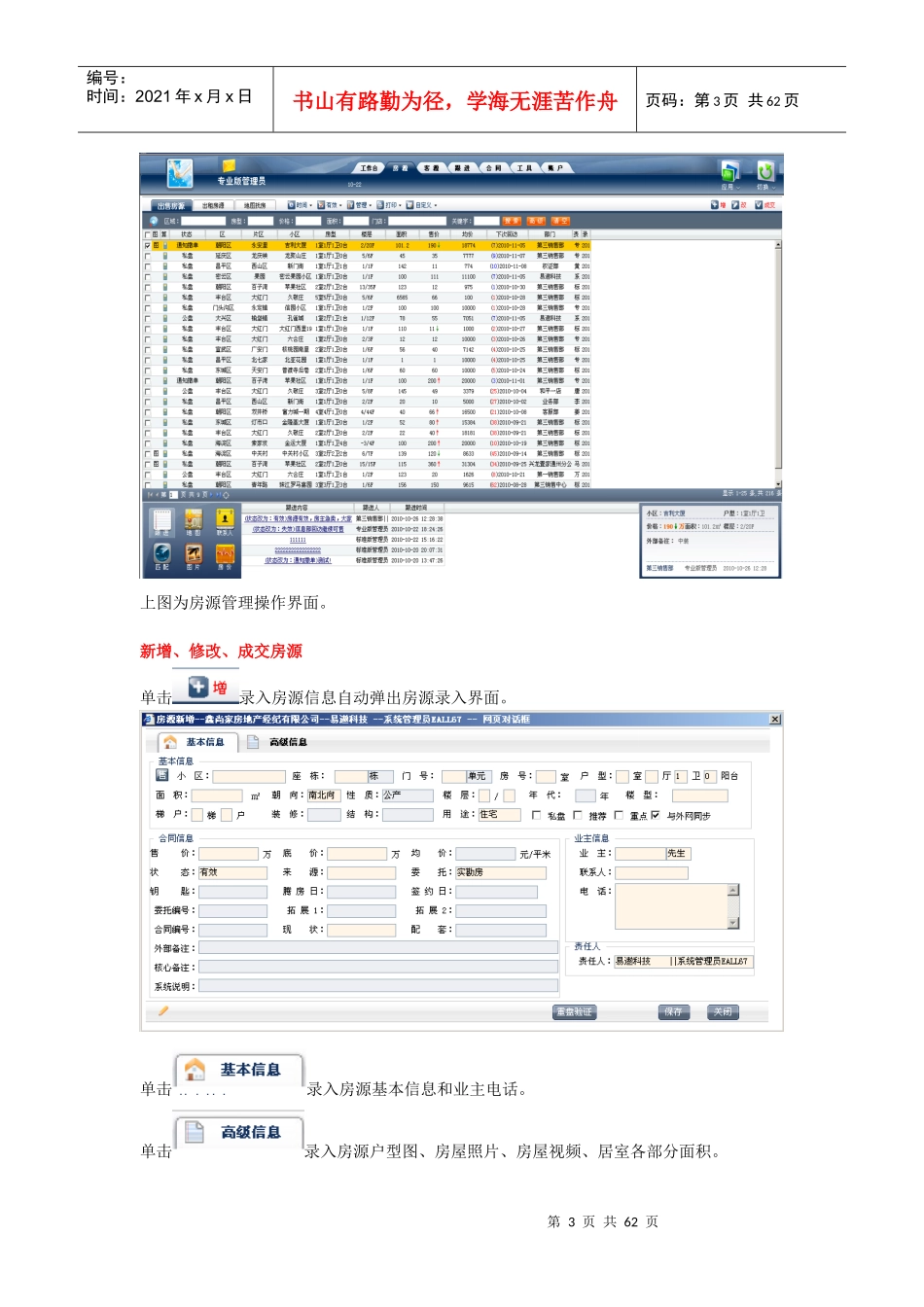924x1307 pixels.
Task: Open the 自定义 custom dropdown in toolbar
Action: pos(422,205)
